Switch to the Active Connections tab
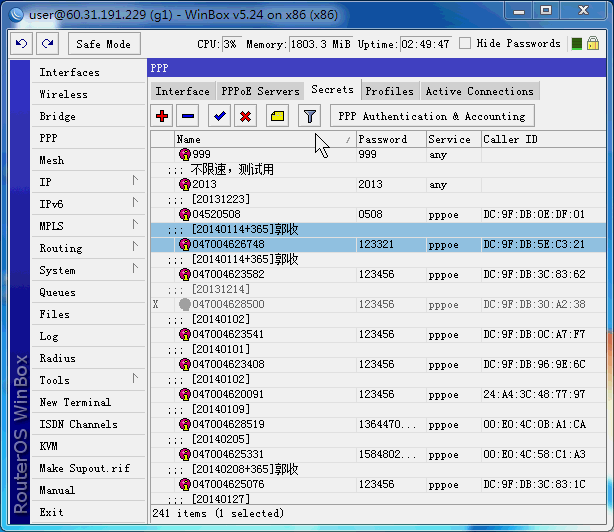The width and height of the screenshot is (614, 532). click(x=479, y=91)
